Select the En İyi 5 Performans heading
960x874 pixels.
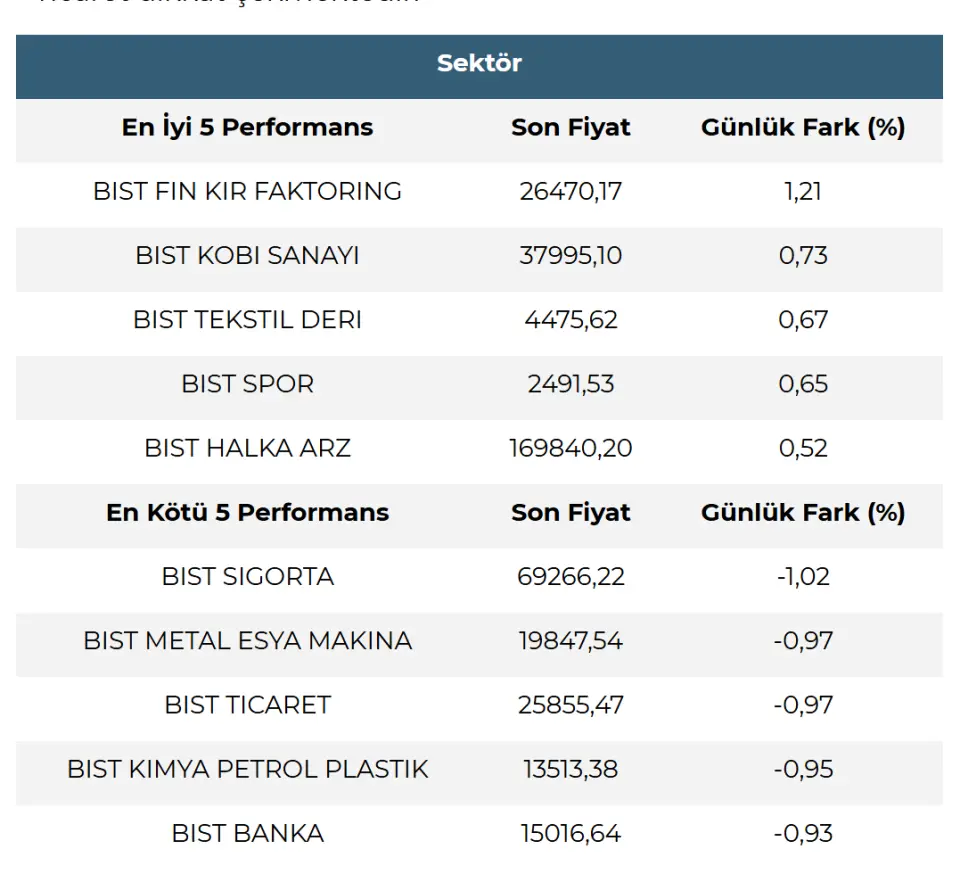247,128
